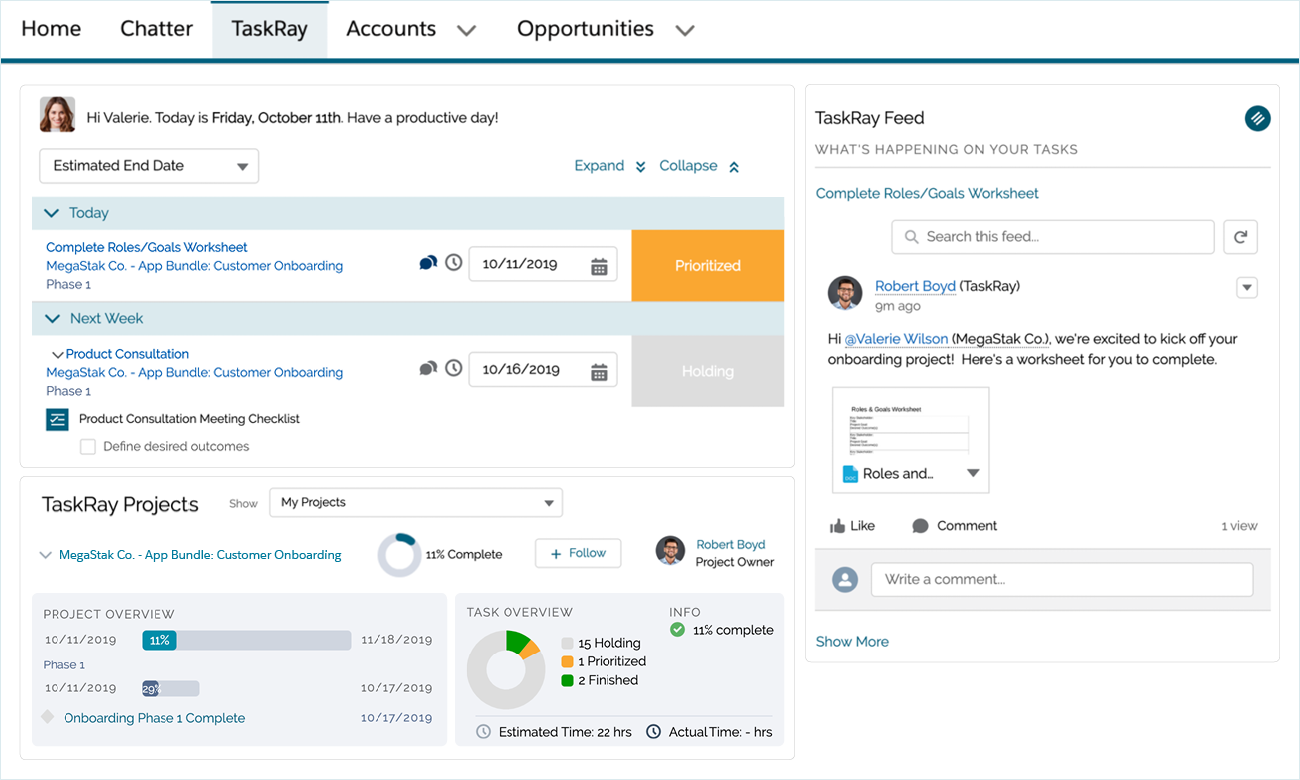Click the gray Holding status block

click(707, 371)
